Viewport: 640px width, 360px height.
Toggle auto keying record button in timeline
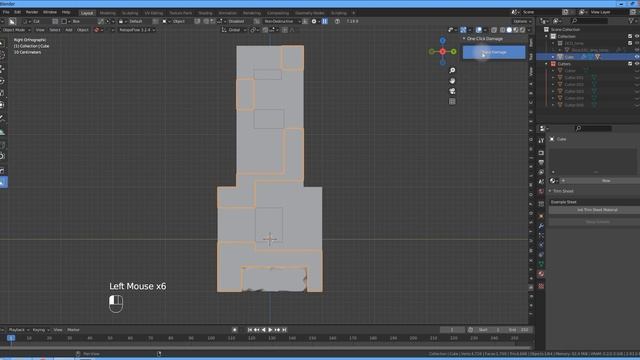235,330
